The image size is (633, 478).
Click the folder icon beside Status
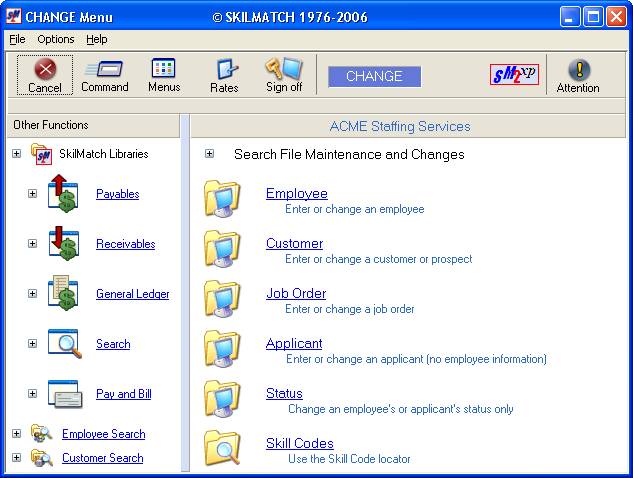tap(222, 399)
